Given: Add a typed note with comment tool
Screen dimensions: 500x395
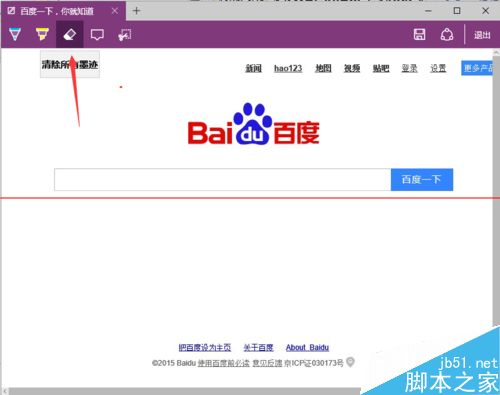Looking at the screenshot, I should 97,35.
